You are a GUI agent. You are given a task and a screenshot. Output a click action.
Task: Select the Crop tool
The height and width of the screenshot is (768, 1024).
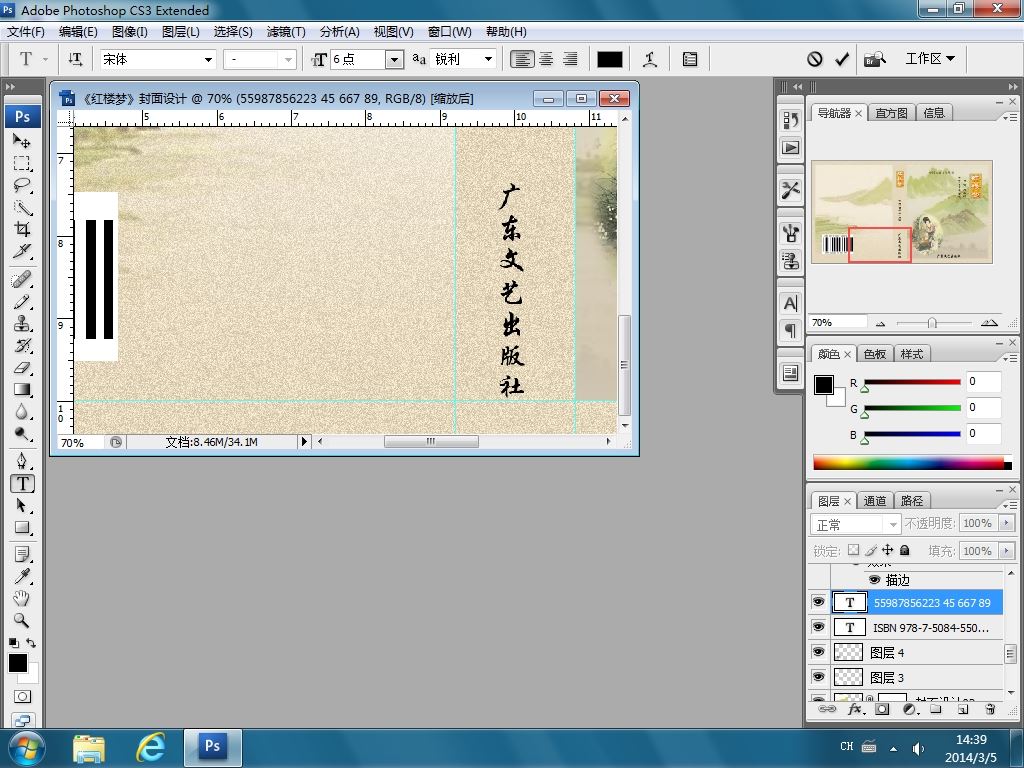[22, 229]
